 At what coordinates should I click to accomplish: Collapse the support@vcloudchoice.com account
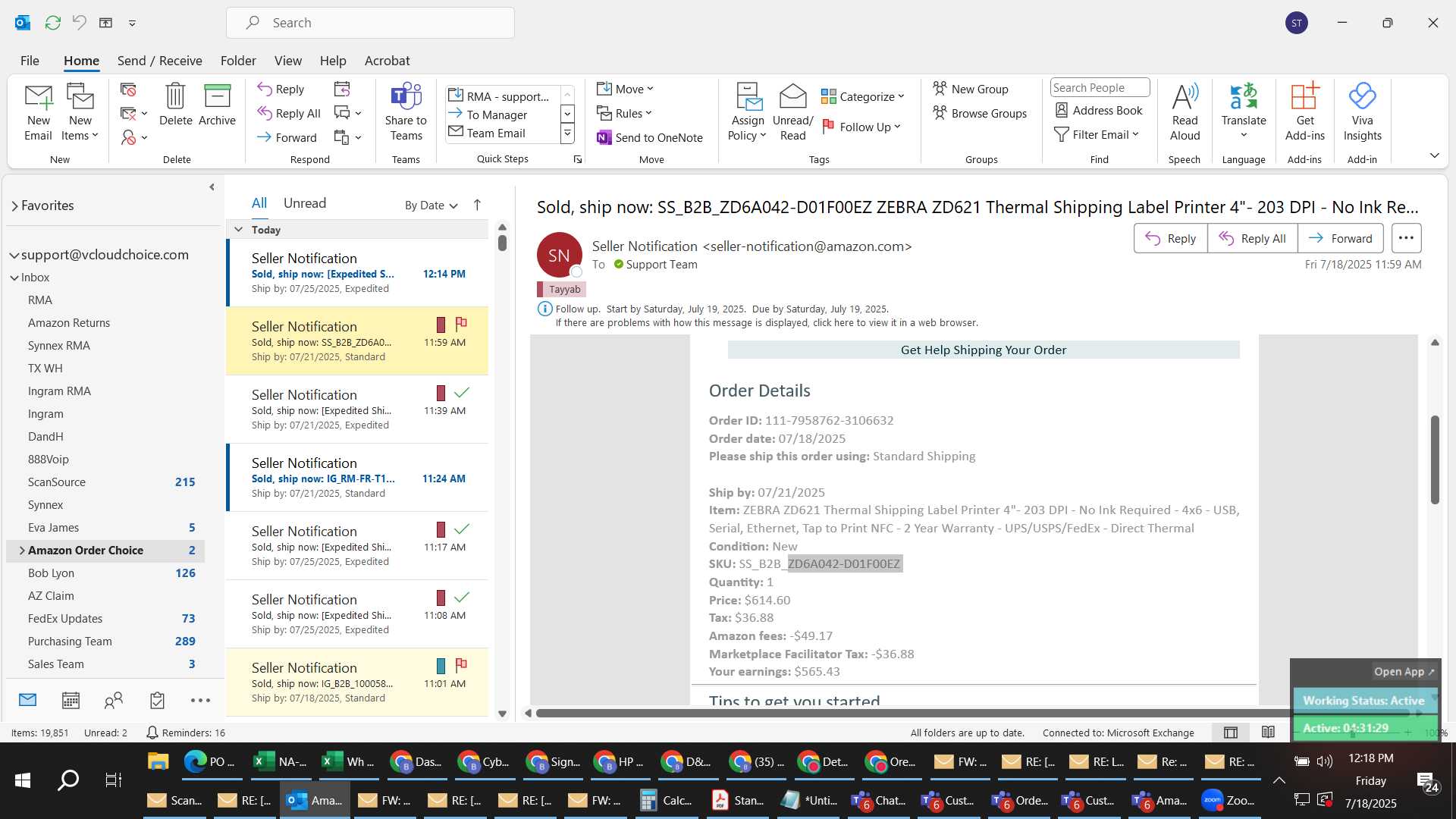click(x=14, y=256)
